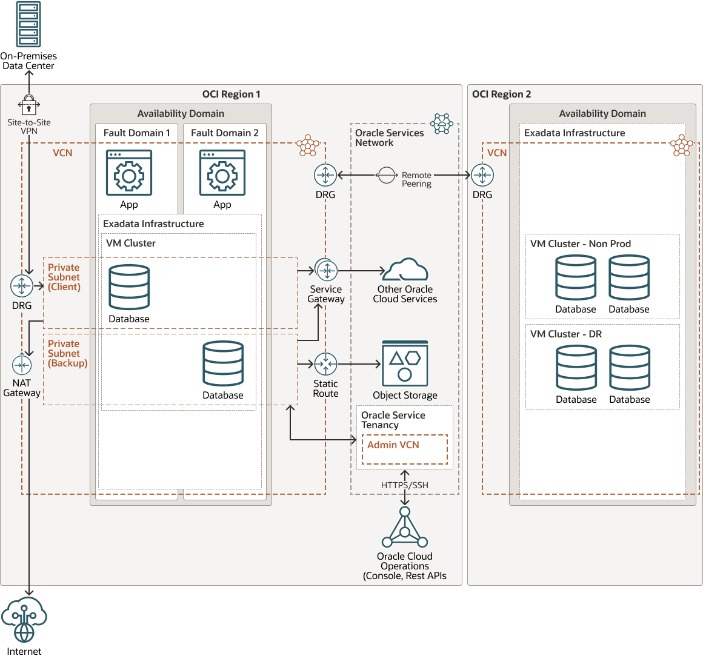Viewport: 703px width, 656px height.
Task: Click the DRG icon in OCI Region 2
Action: pos(482,175)
